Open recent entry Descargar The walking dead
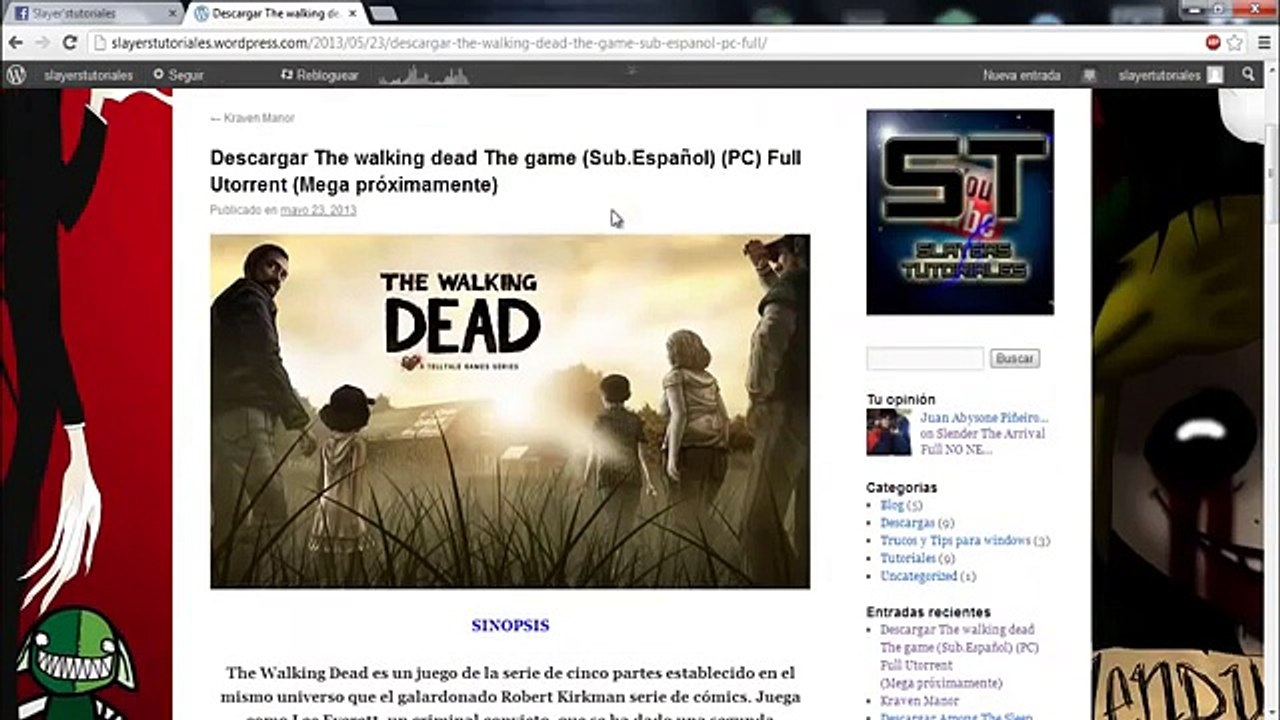 959,656
